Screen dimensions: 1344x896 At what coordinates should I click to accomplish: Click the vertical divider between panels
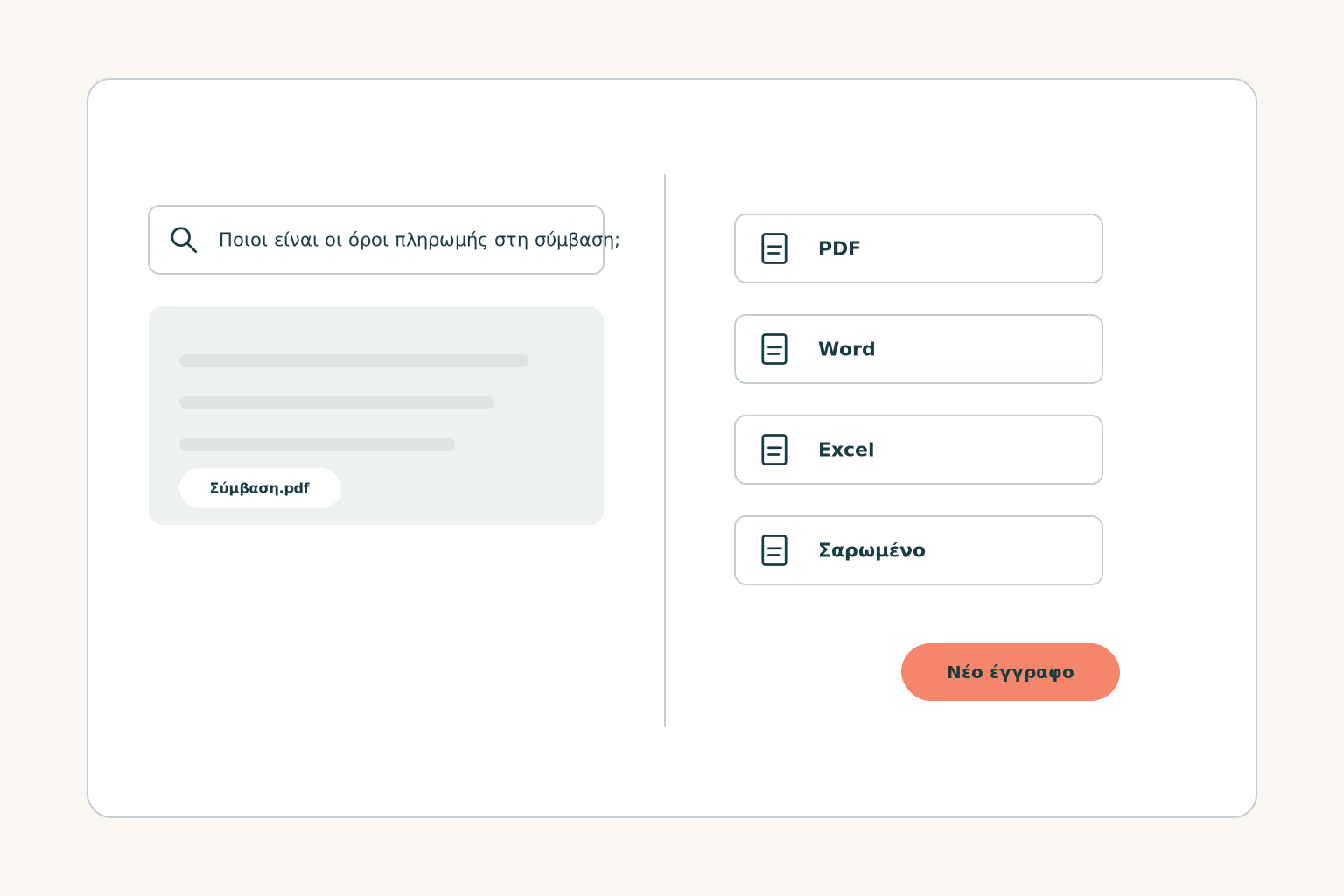[665, 451]
